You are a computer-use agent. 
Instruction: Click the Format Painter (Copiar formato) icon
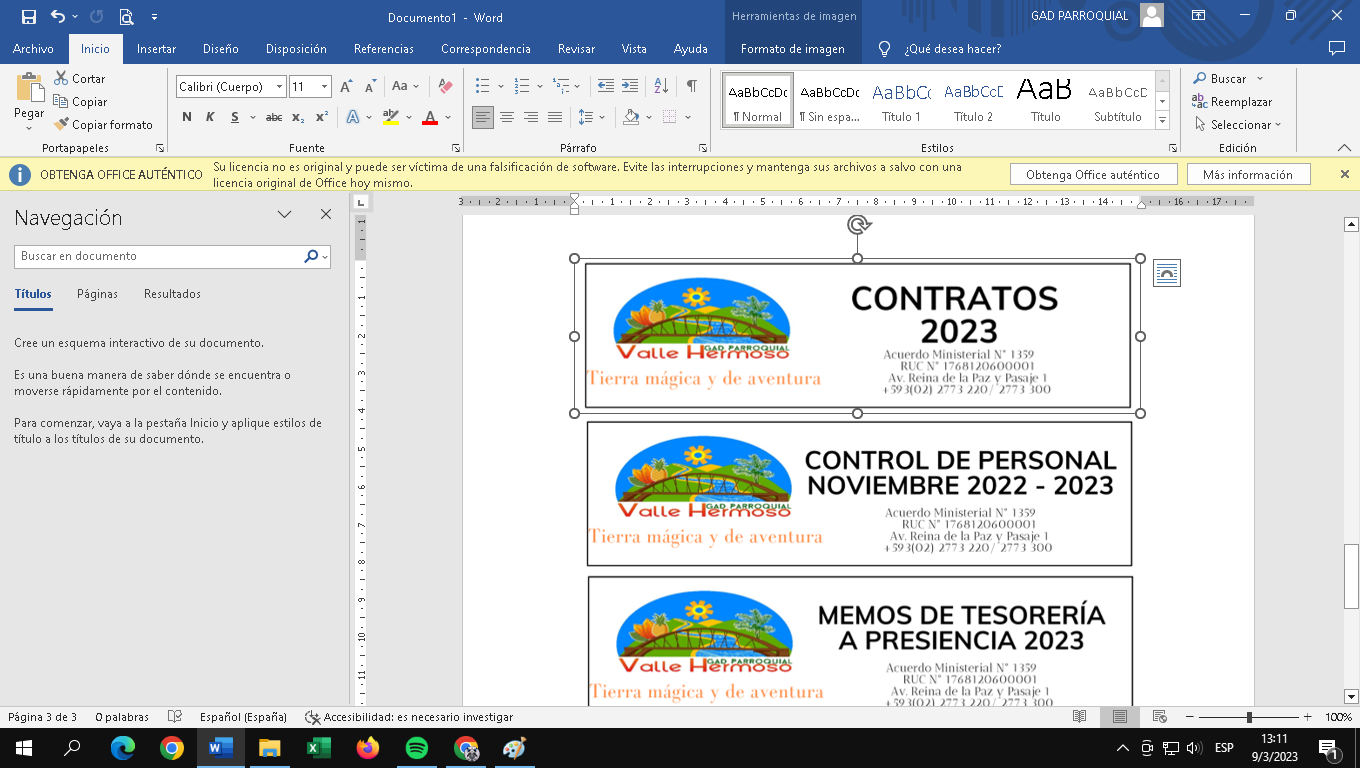click(x=62, y=125)
